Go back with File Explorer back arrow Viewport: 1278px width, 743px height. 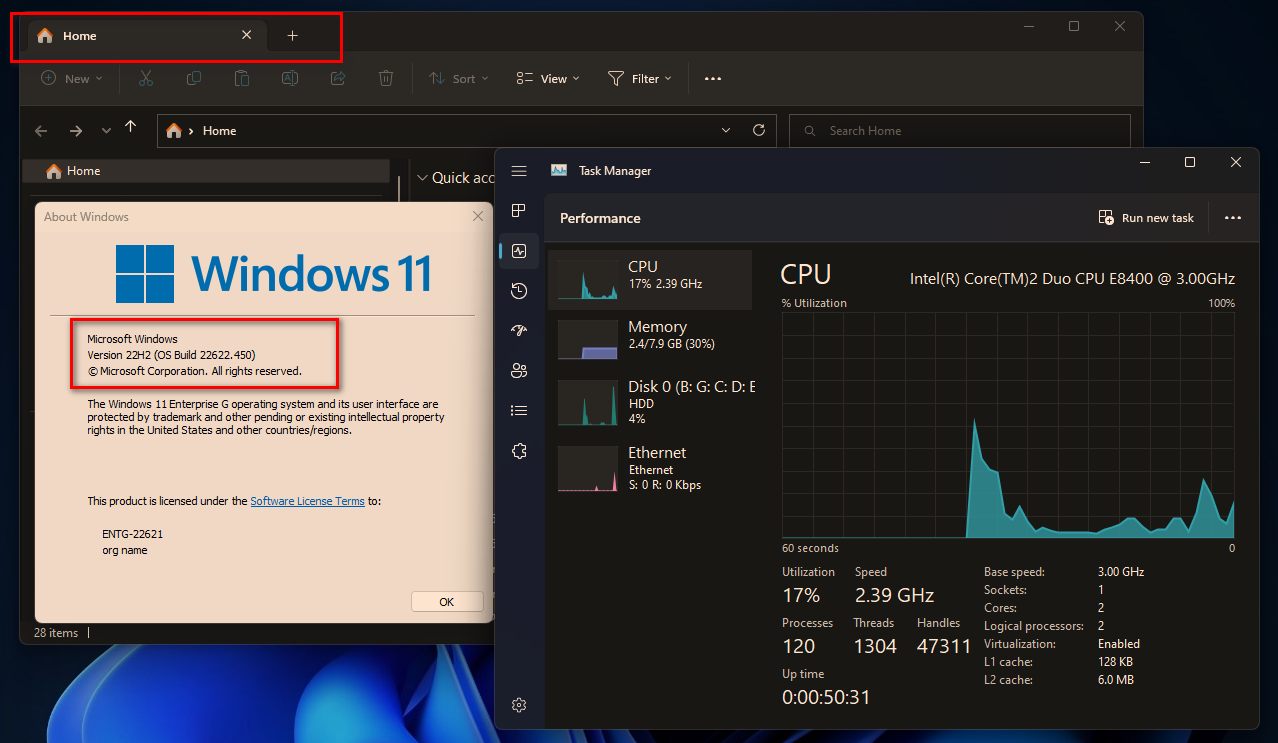41,131
